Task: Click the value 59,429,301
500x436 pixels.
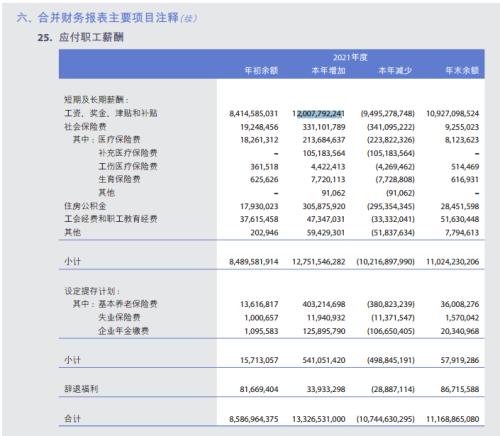Action: [326, 233]
